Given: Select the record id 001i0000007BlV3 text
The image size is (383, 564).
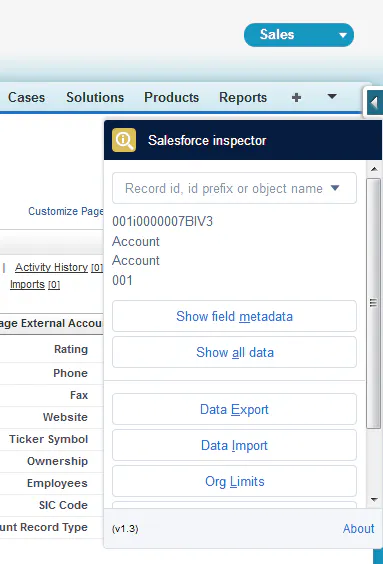Looking at the screenshot, I should click(163, 221).
